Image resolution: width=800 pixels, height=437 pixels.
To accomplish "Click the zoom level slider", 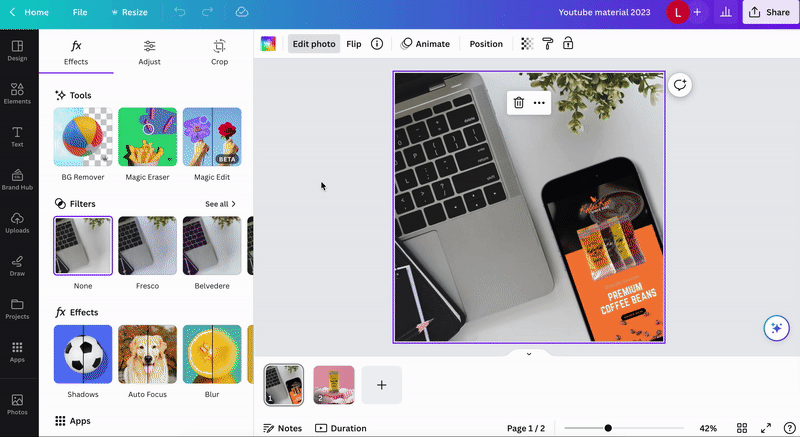I will tap(608, 428).
